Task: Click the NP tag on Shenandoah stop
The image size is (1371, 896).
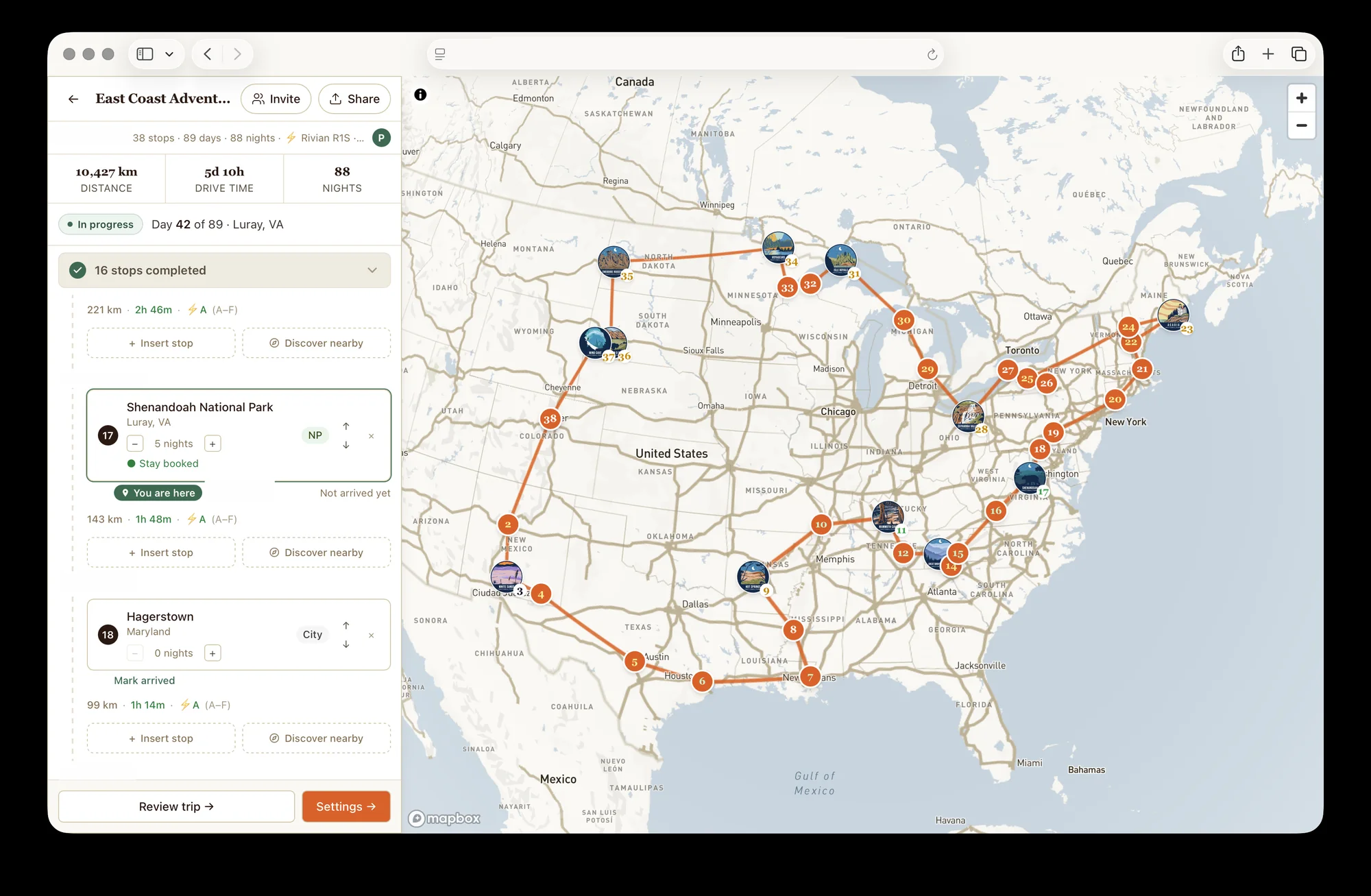Action: tap(315, 435)
